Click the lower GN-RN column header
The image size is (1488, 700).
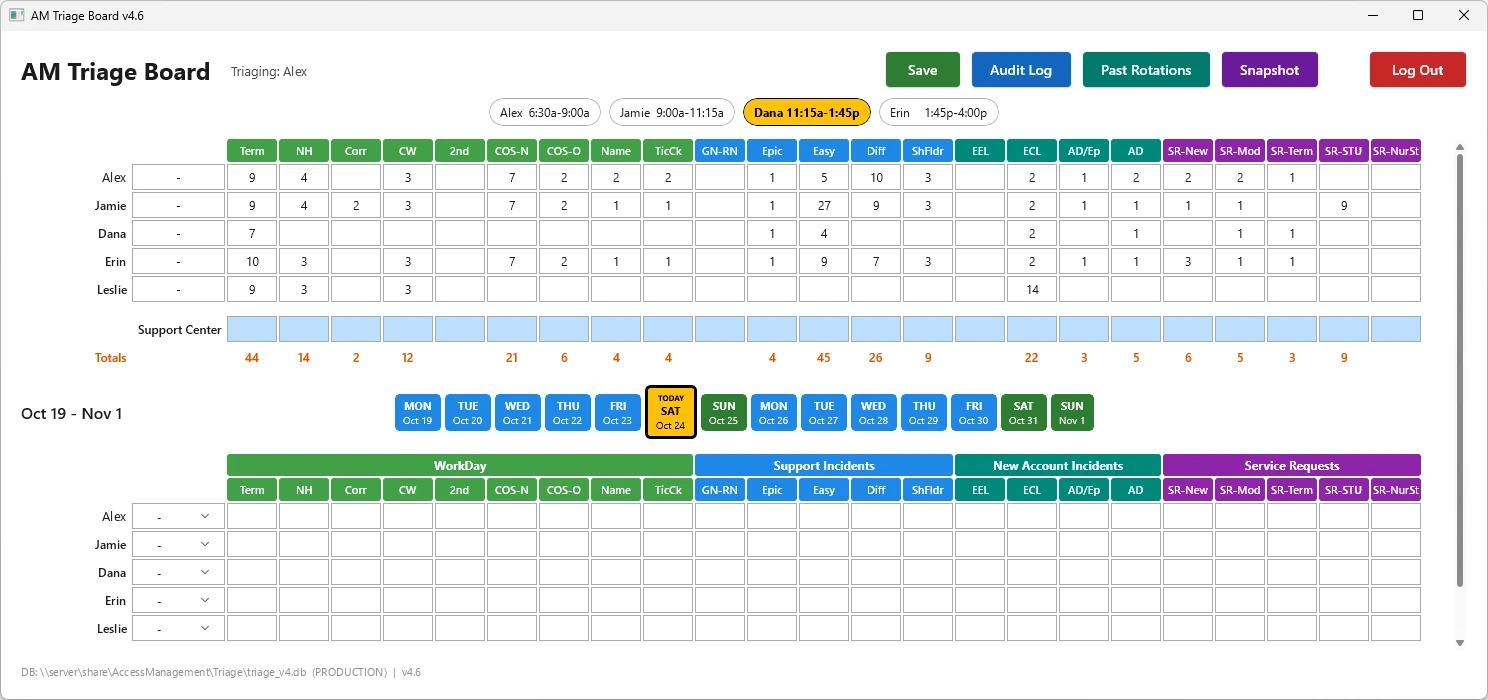click(x=720, y=490)
